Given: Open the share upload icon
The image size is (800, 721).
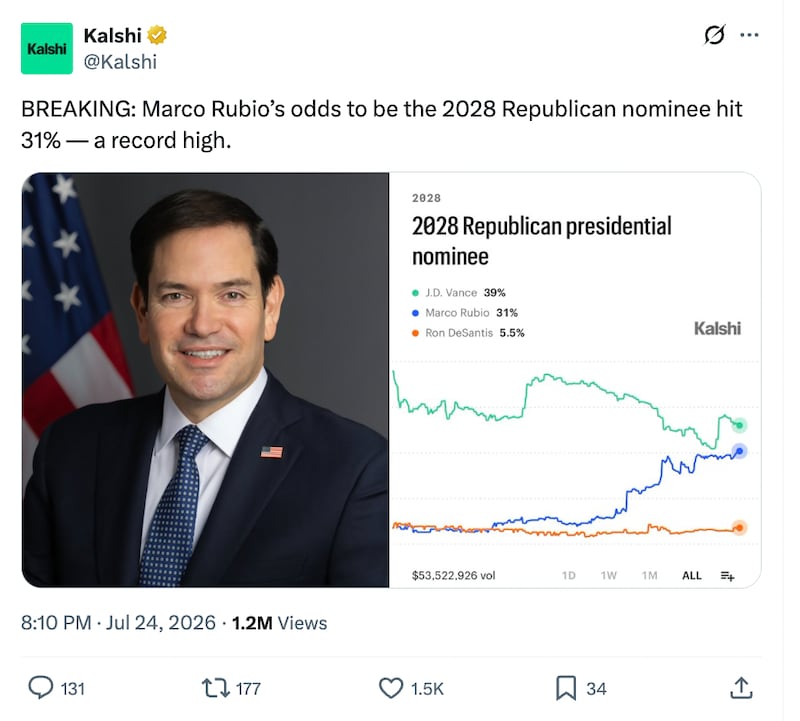Looking at the screenshot, I should 741,688.
